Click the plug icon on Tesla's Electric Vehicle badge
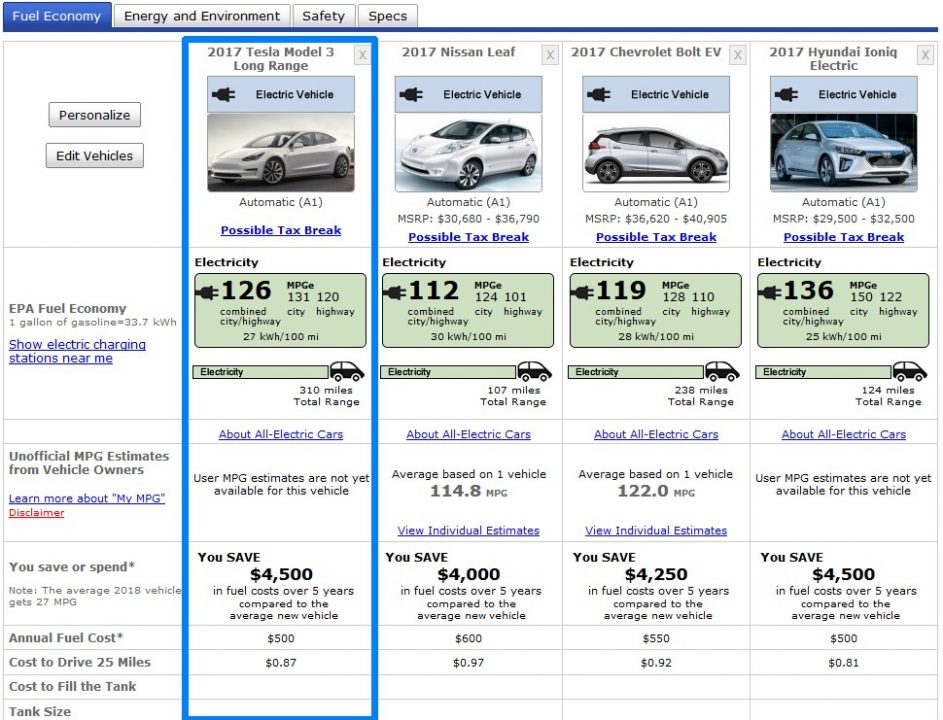The width and height of the screenshot is (943, 720). [224, 94]
